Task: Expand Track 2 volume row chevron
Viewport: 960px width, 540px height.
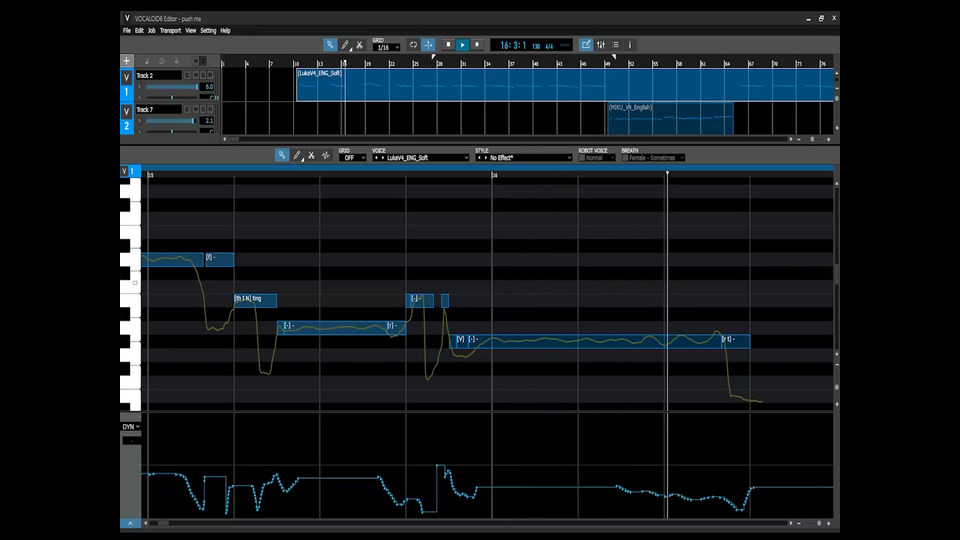Action: [x=140, y=87]
